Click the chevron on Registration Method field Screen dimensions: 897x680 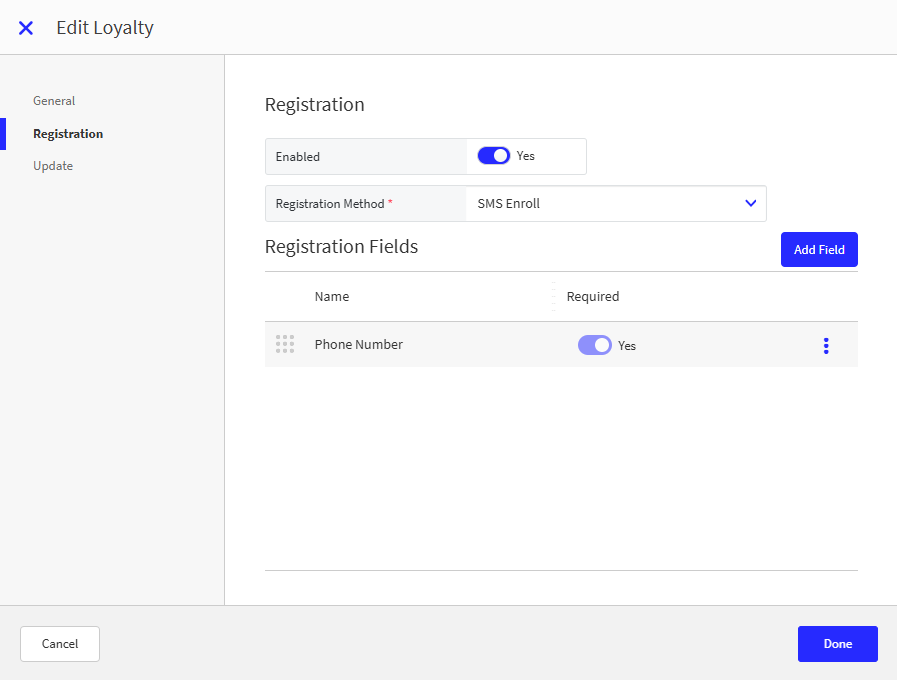click(750, 203)
